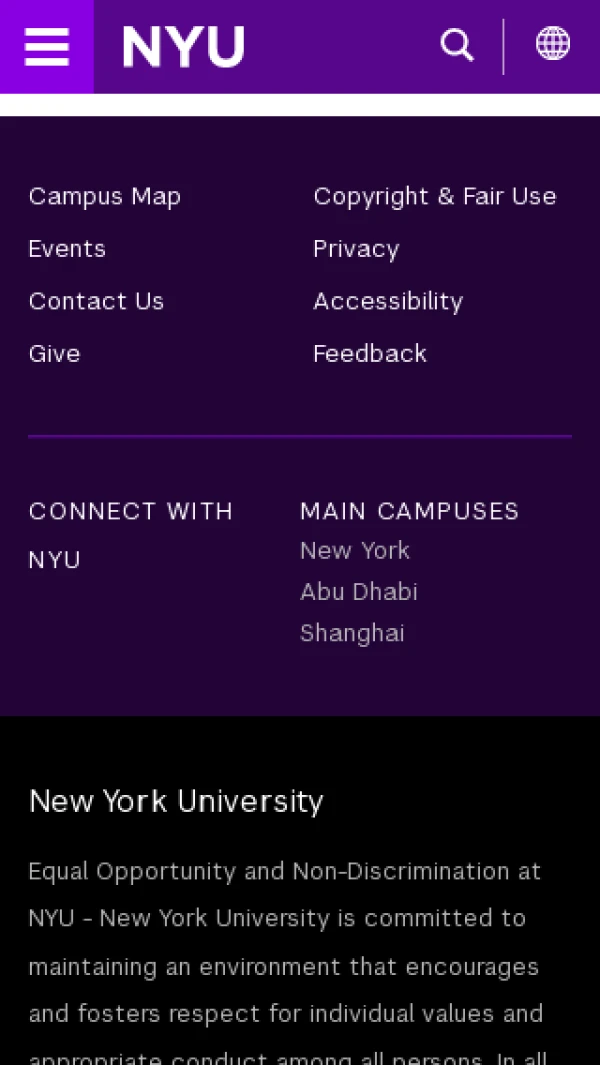The image size is (600, 1065).
Task: Click the Main Campuses heading
Action: pos(409,511)
